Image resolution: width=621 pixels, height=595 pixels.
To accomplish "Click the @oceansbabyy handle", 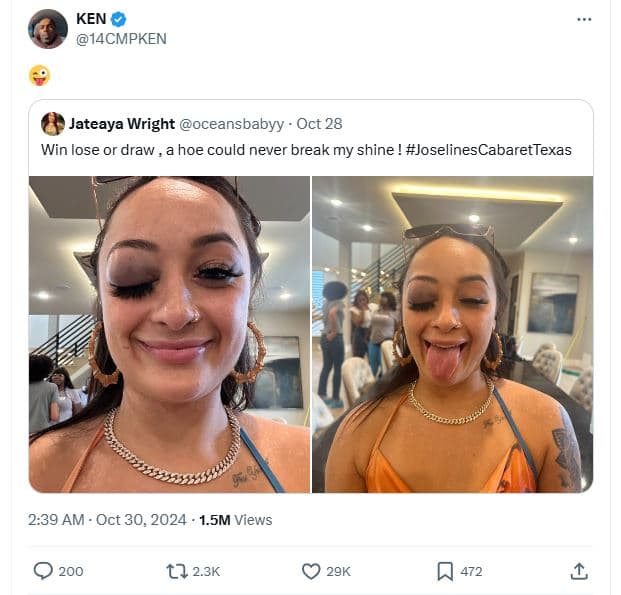I will [232, 124].
